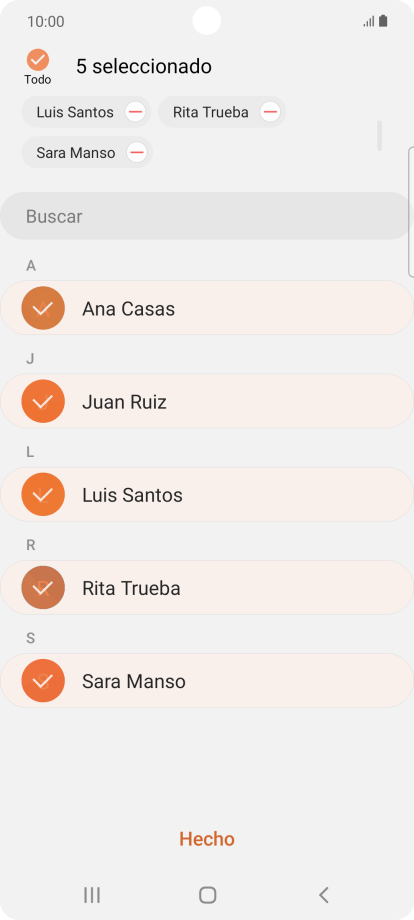Tap the edge panel handle on right side
Viewport: 414px width, 920px height.
pos(411,212)
